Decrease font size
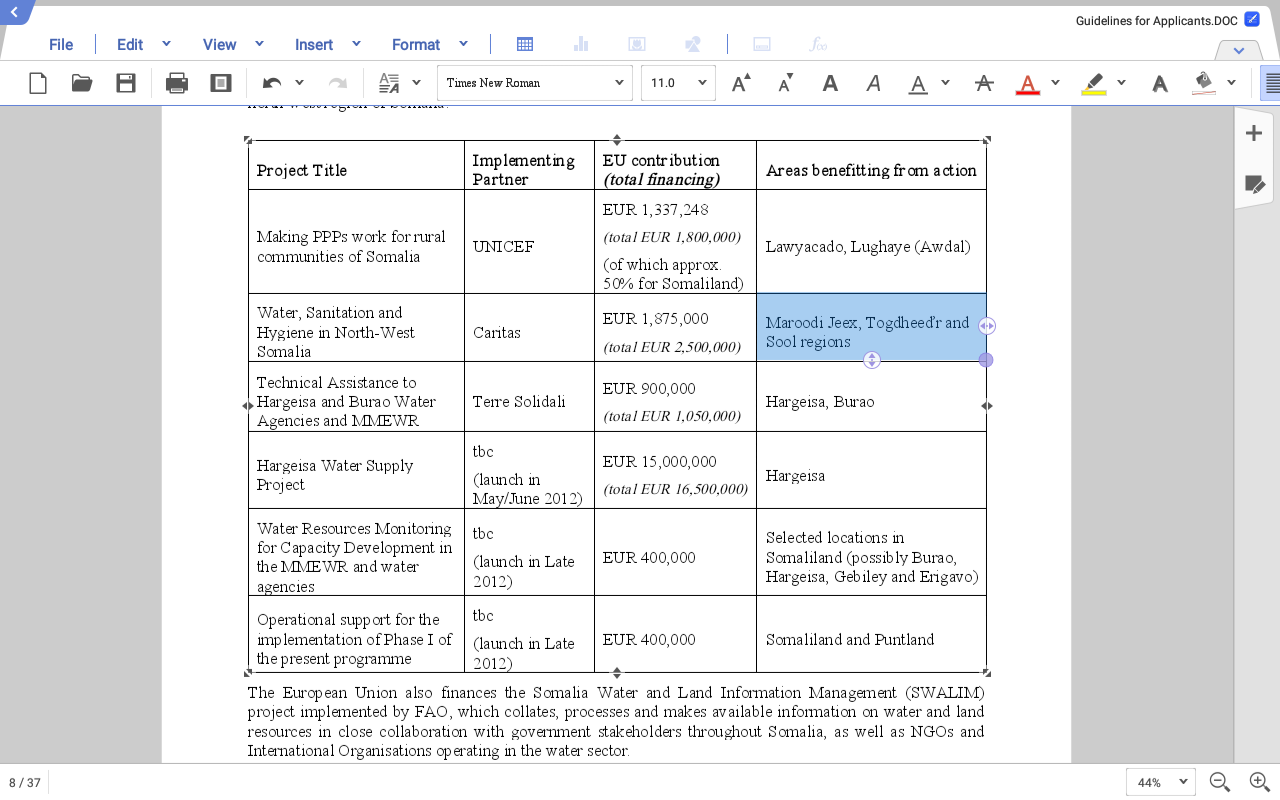 [785, 83]
